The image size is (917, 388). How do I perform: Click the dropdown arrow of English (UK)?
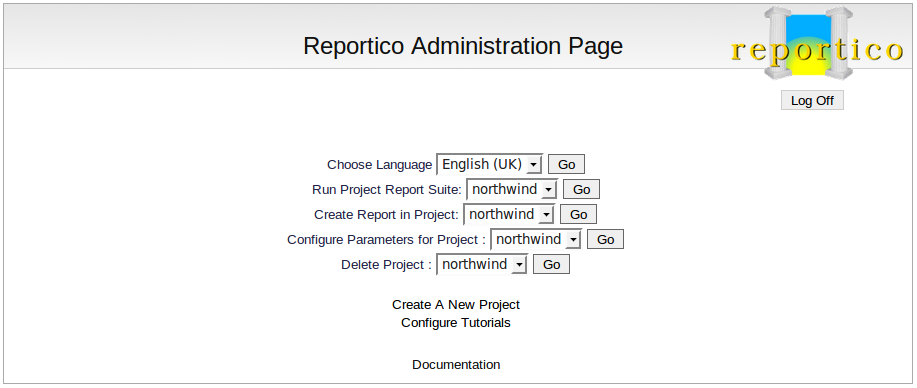click(x=533, y=166)
